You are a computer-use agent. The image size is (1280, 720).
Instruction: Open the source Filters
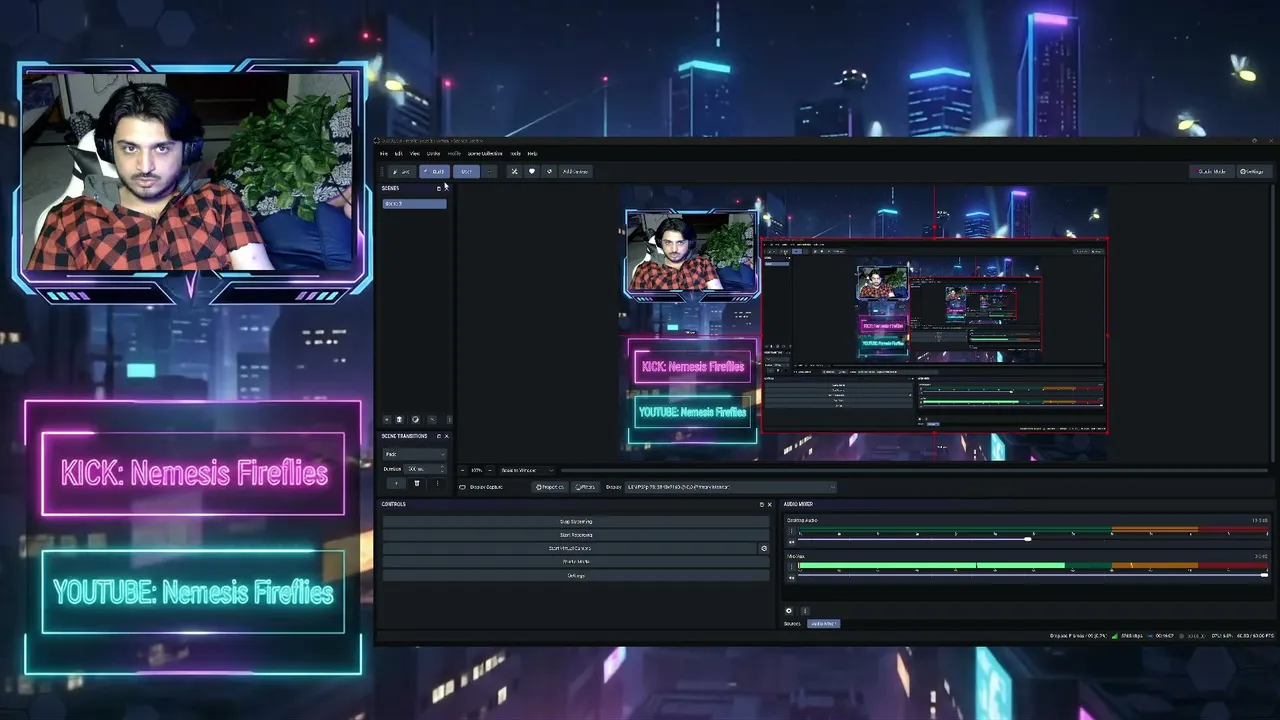click(x=586, y=487)
